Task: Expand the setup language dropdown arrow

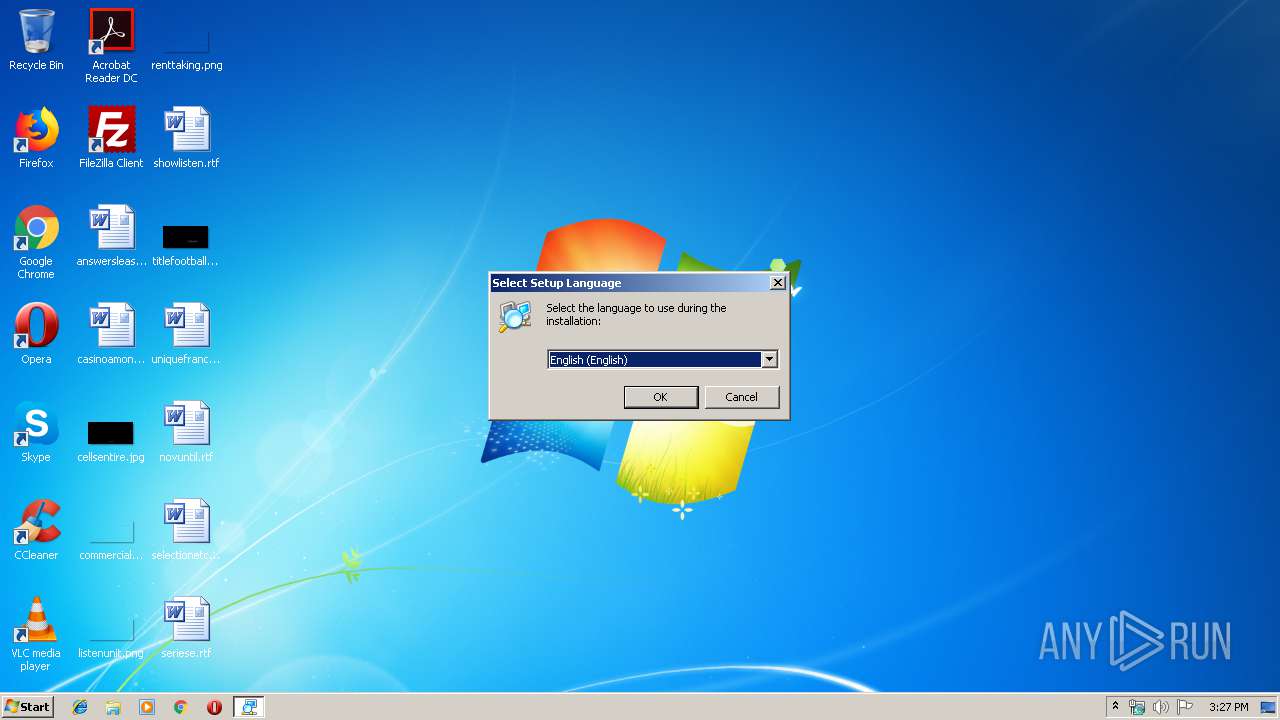Action: [769, 360]
